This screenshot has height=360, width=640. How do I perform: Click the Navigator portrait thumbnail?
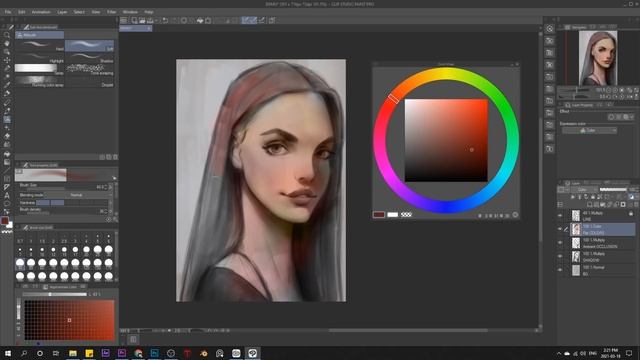pyautogui.click(x=598, y=58)
